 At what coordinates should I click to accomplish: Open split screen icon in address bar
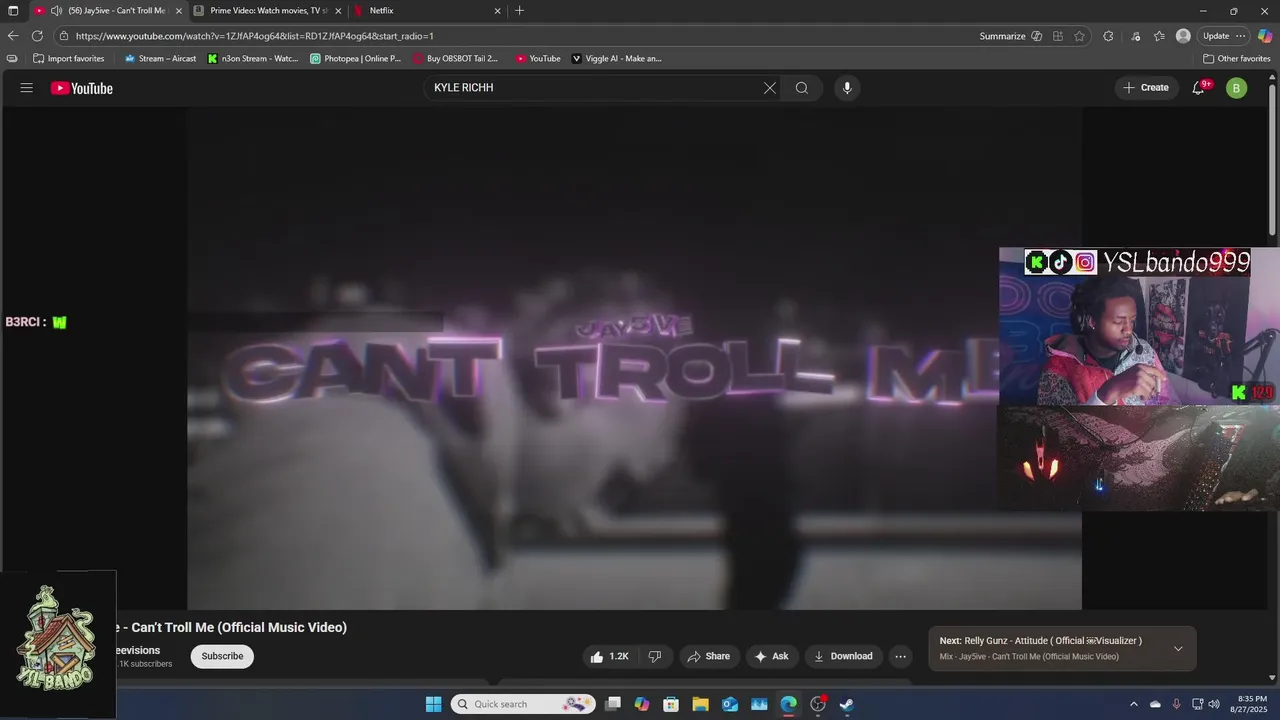point(1058,36)
